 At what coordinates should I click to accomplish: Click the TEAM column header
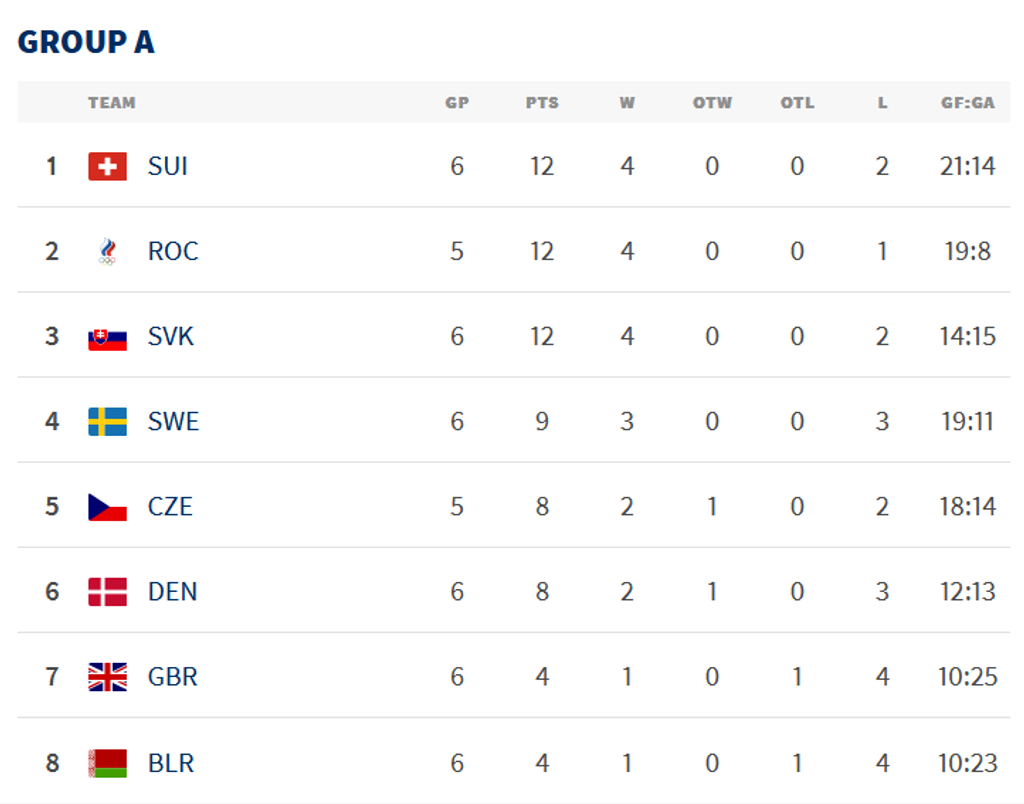click(x=111, y=103)
